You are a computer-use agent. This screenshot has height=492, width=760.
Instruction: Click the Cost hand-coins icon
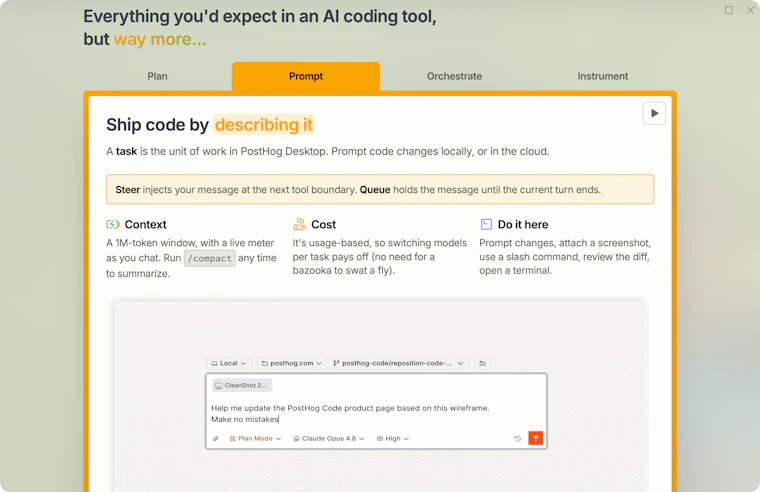(300, 224)
